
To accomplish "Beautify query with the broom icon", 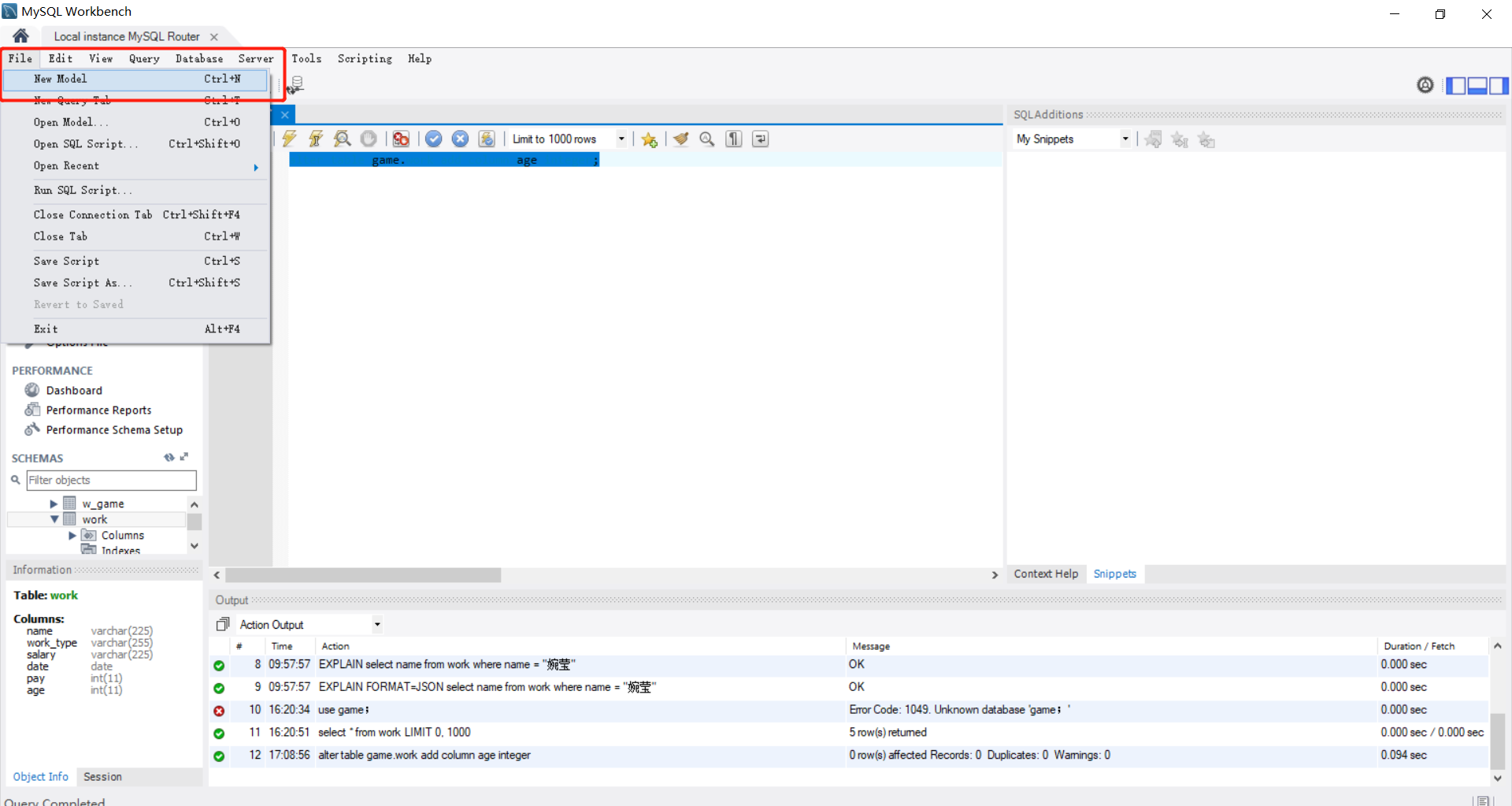I will pos(681,139).
